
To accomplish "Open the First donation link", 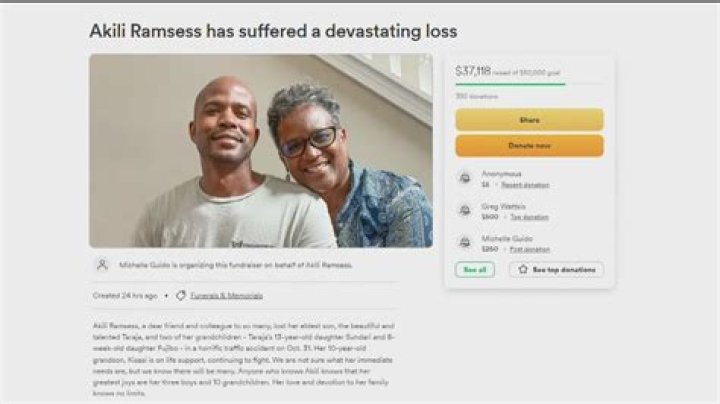I will point(529,249).
